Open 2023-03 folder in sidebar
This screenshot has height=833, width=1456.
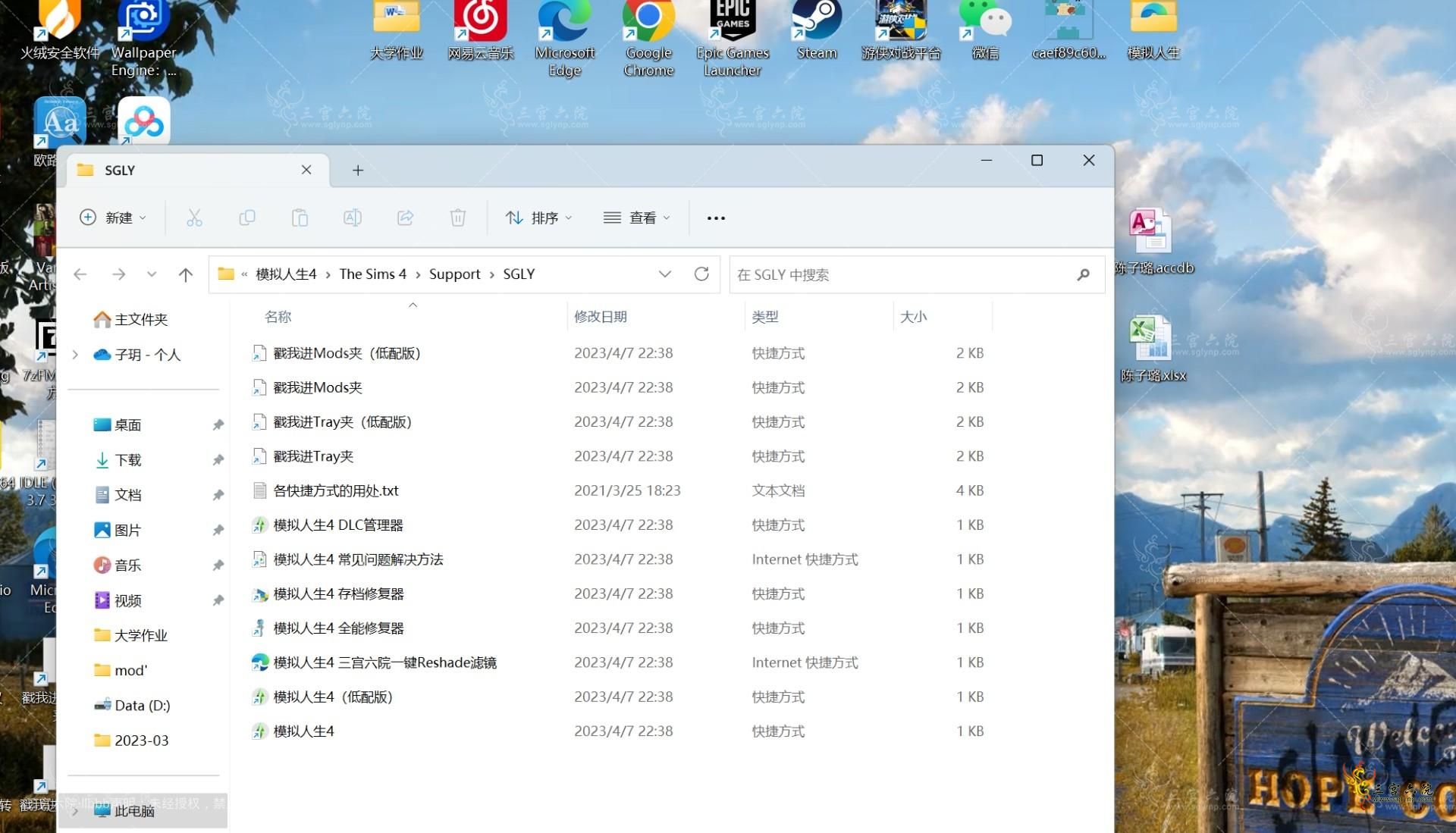[x=131, y=740]
